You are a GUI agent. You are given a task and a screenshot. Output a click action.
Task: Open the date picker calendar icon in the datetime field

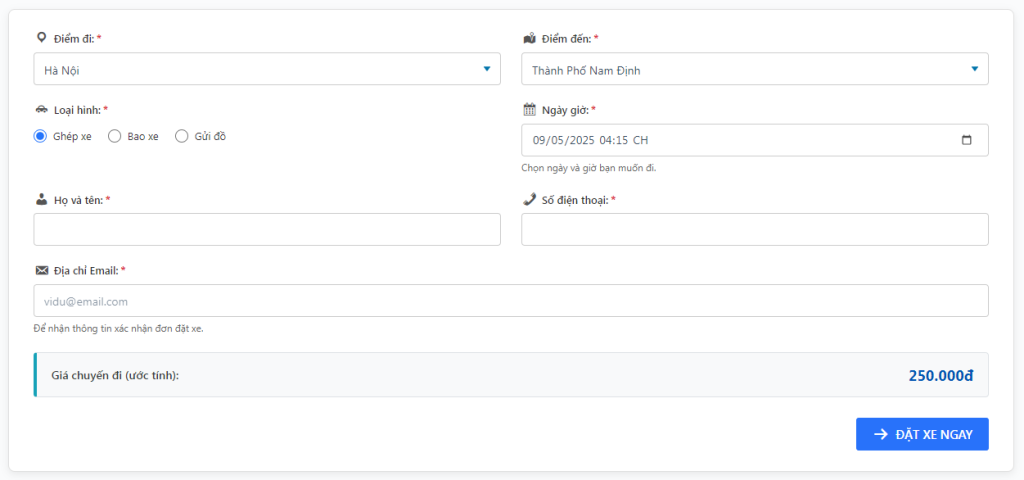coord(967,140)
